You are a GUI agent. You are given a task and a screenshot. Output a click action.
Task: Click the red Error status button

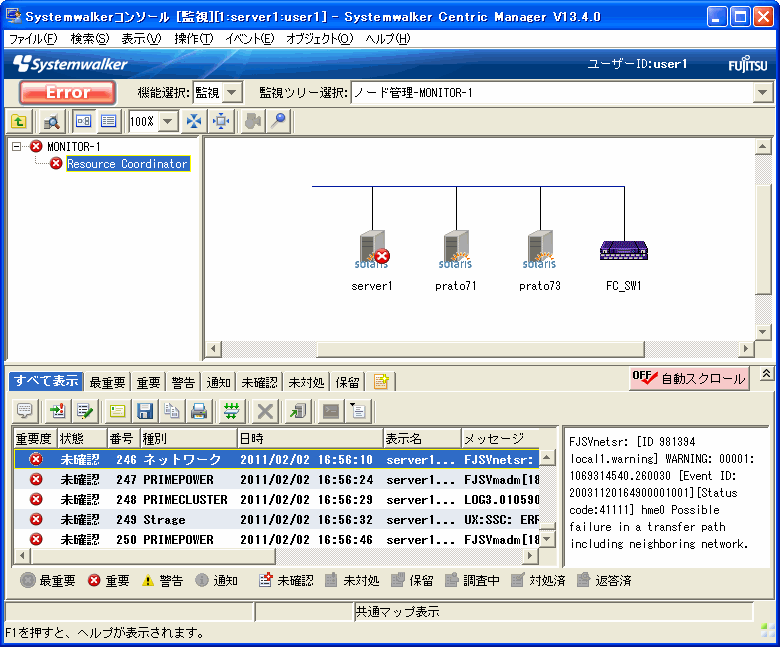coord(68,92)
